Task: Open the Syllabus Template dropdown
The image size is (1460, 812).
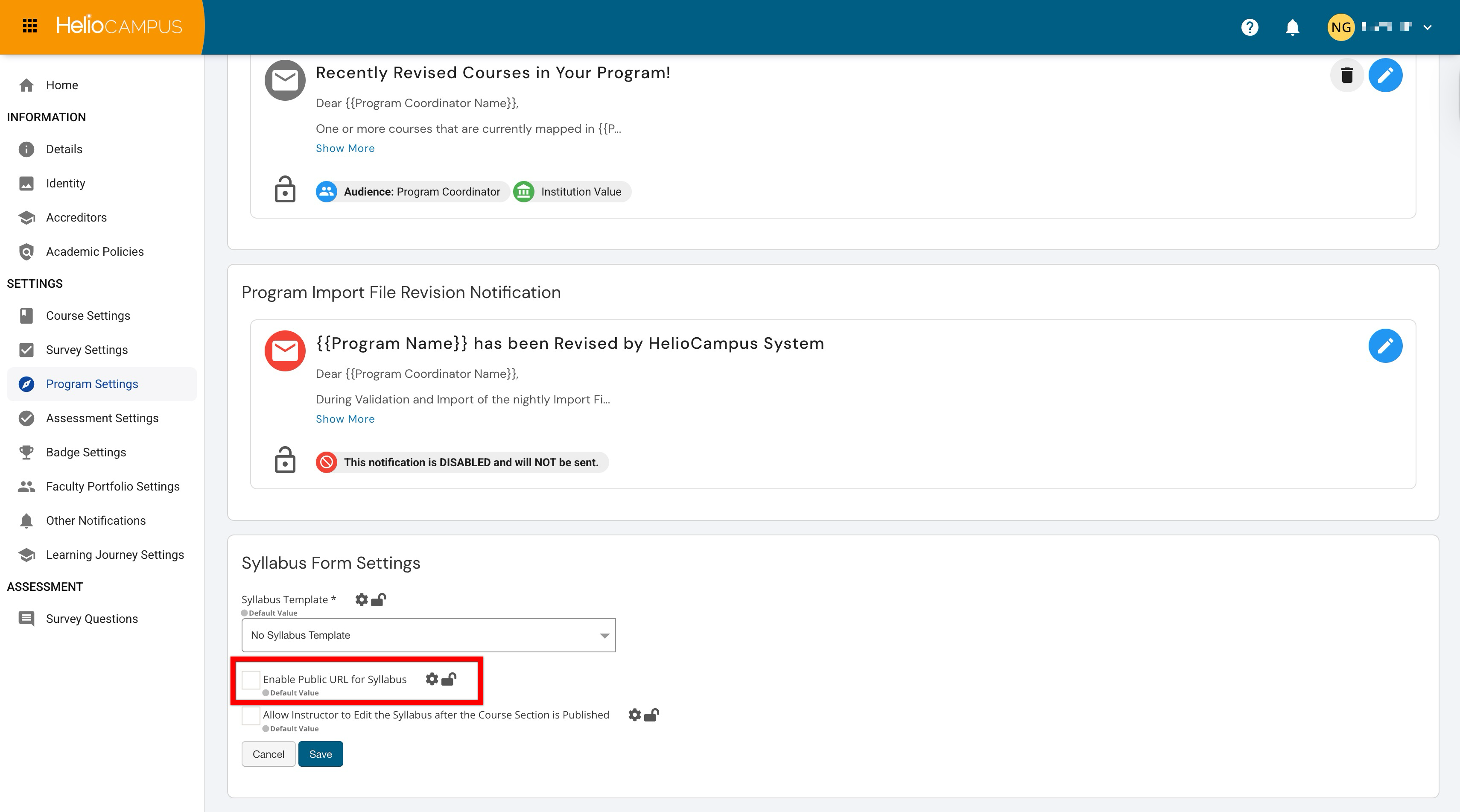Action: (429, 635)
